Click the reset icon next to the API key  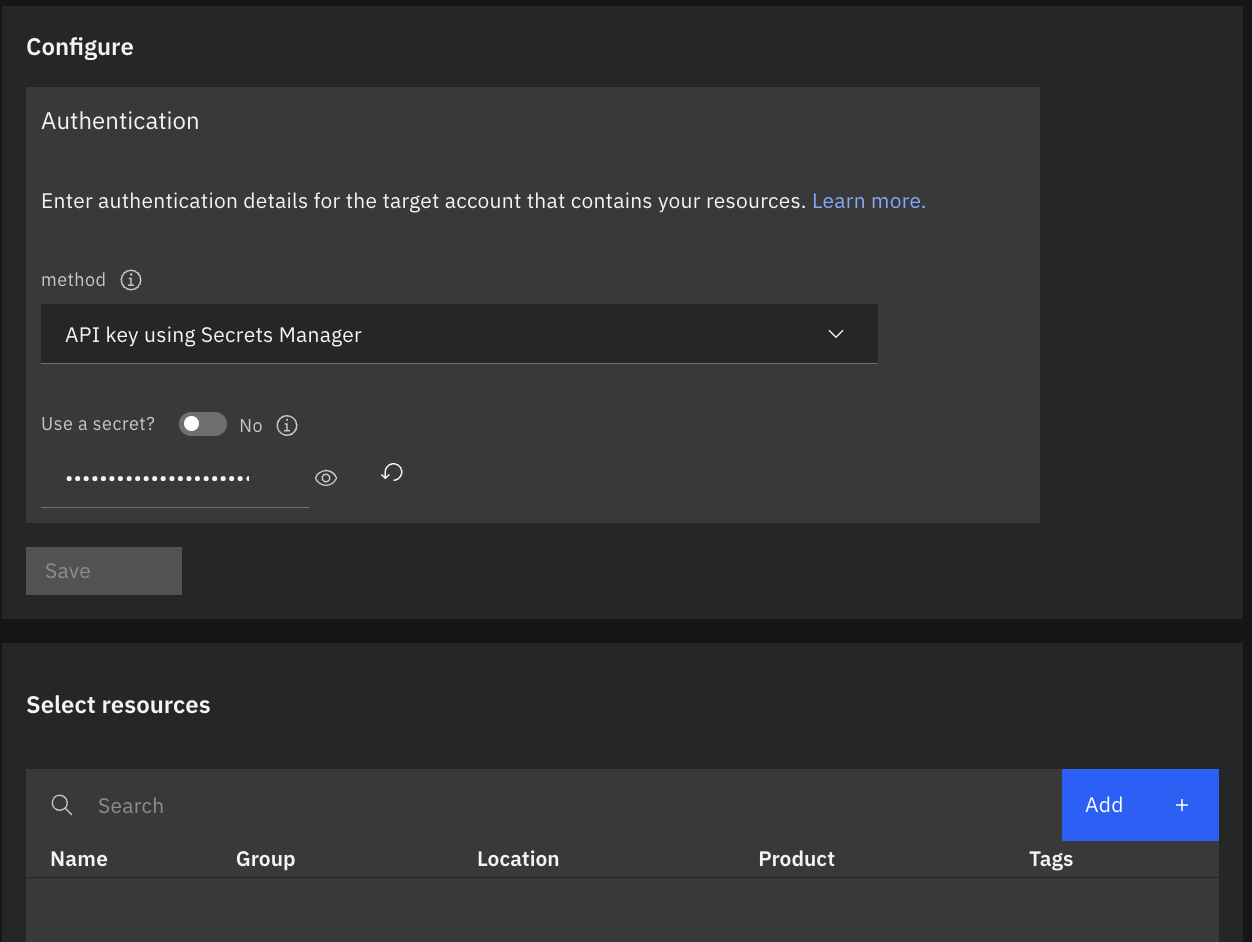click(x=391, y=472)
